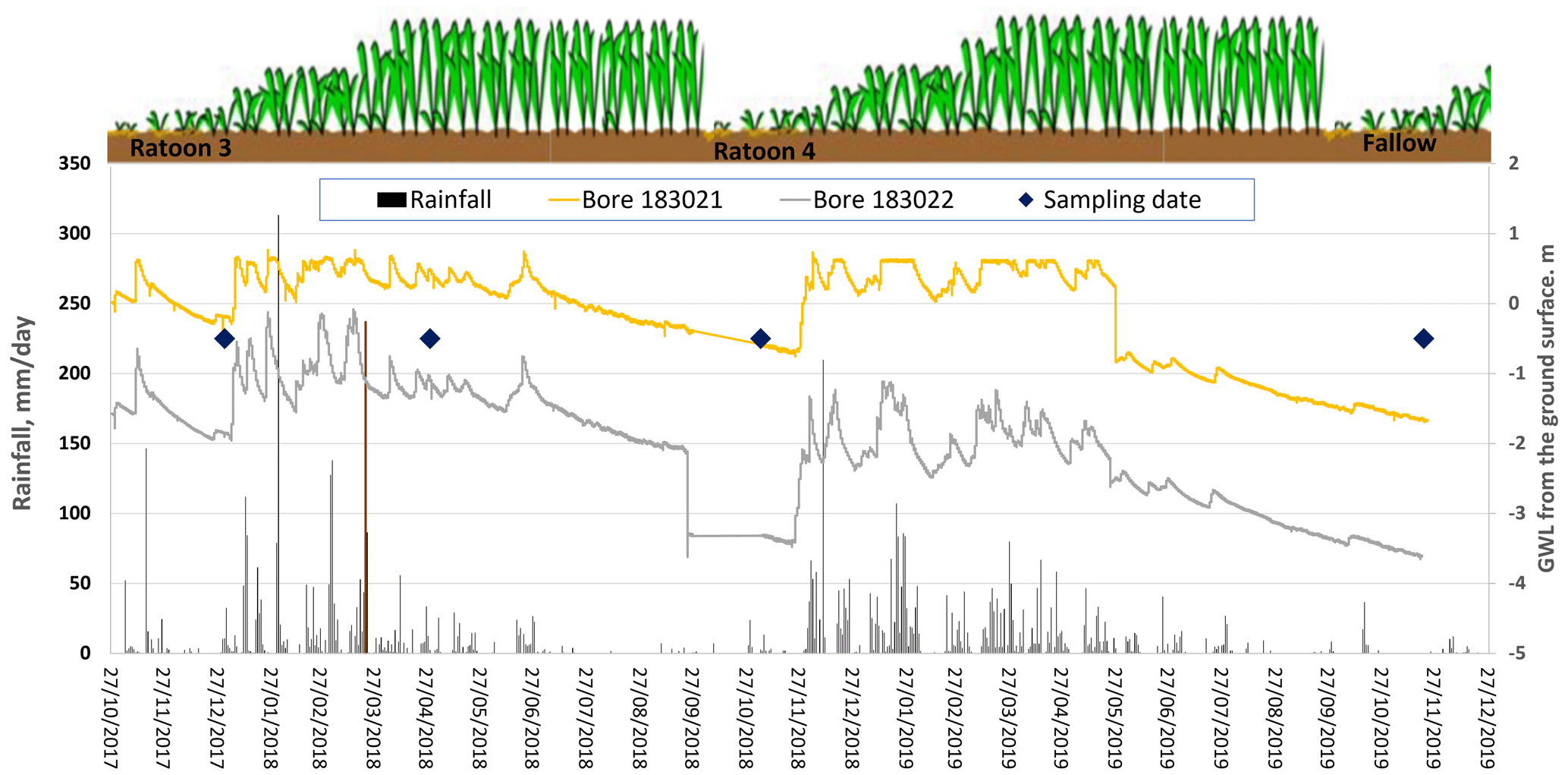Click the gray Bore 183022 legend line
The height and width of the screenshot is (775, 1568).
coord(795,200)
